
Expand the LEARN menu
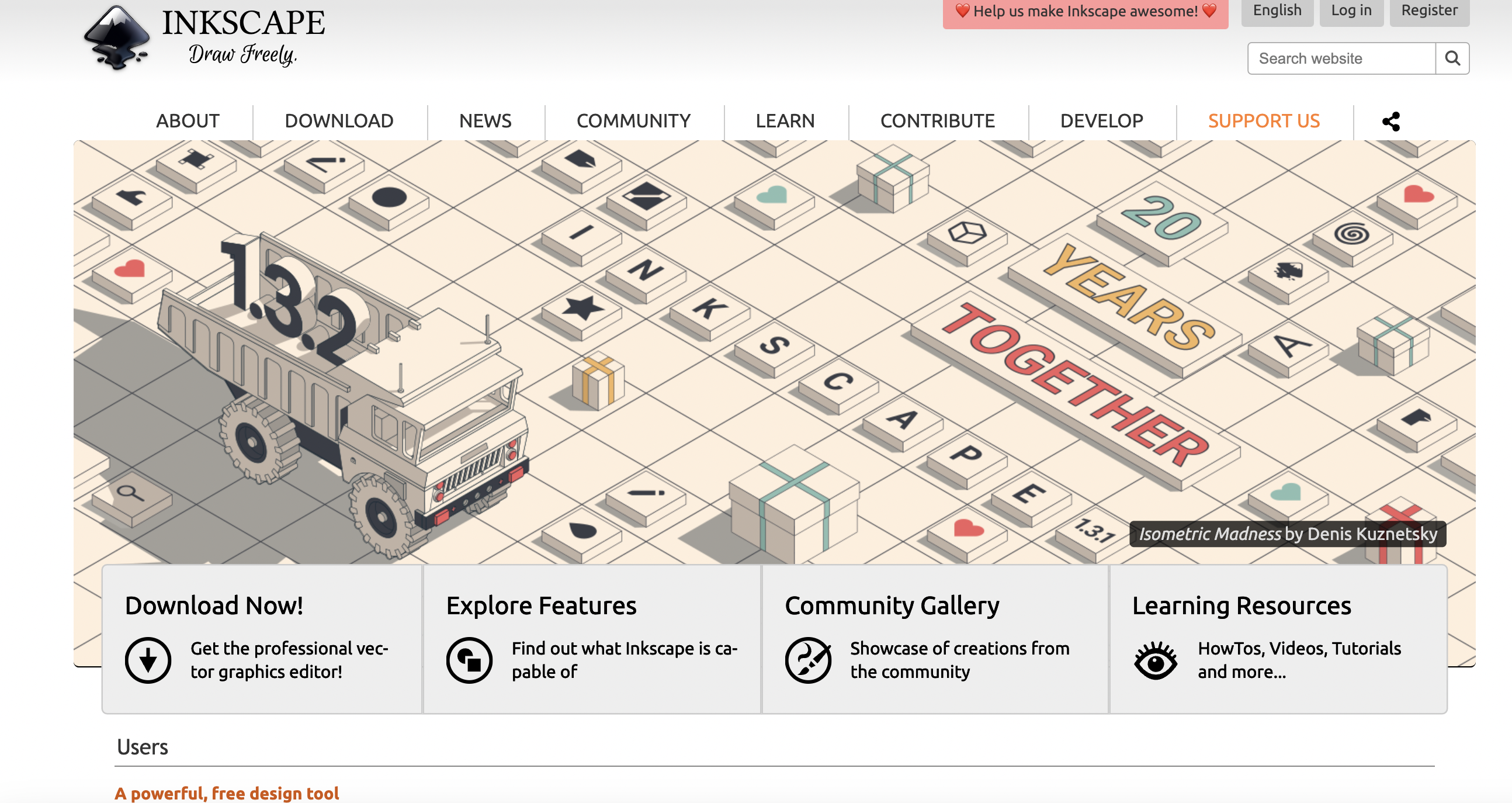[785, 121]
